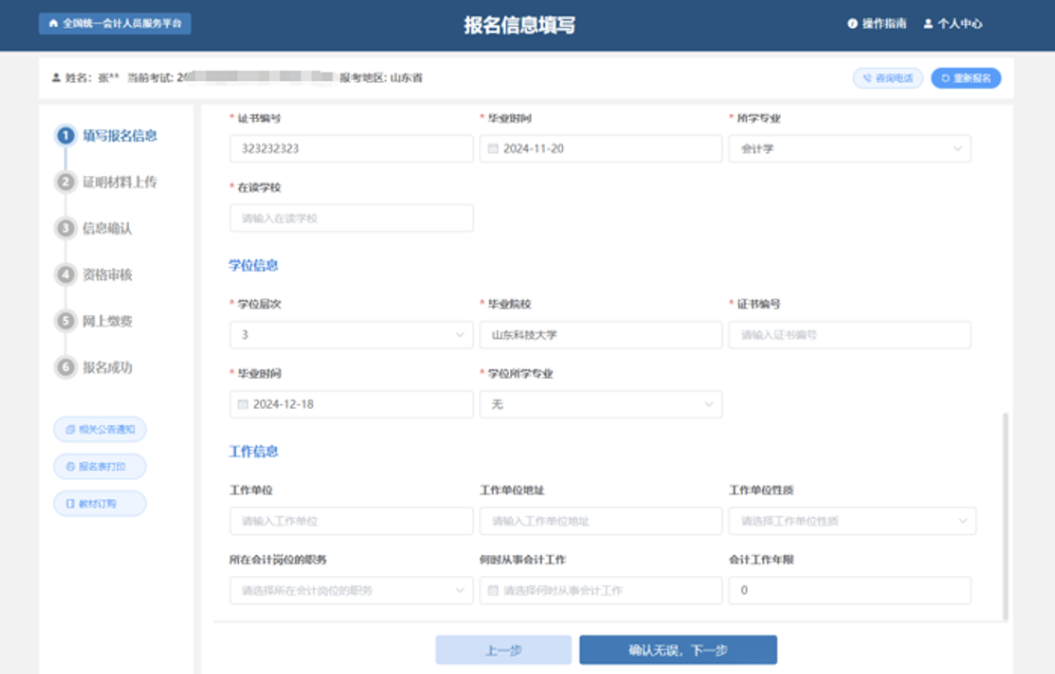The height and width of the screenshot is (674, 1055).
Task: Open the 学位所学专业 dropdown showing 无
Action: click(x=710, y=404)
